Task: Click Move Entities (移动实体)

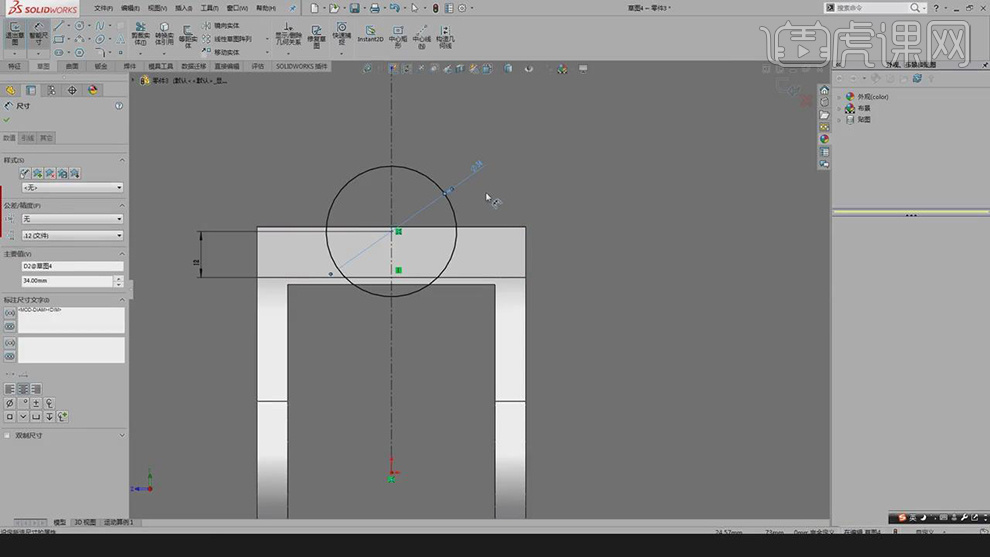Action: (x=220, y=52)
